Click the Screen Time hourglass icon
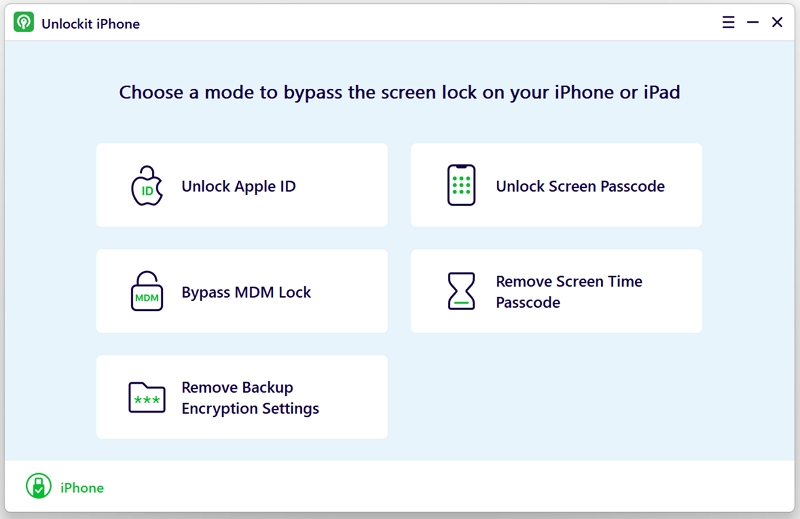This screenshot has width=800, height=519. click(x=461, y=291)
